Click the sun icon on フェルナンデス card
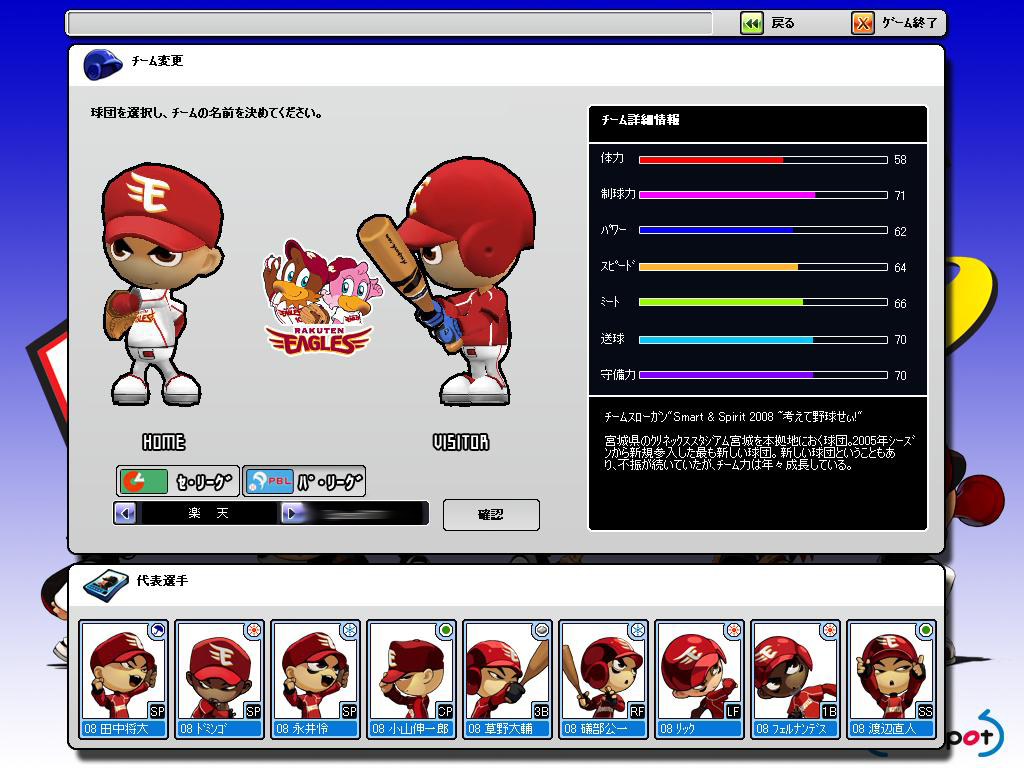This screenshot has width=1024, height=768. click(829, 631)
